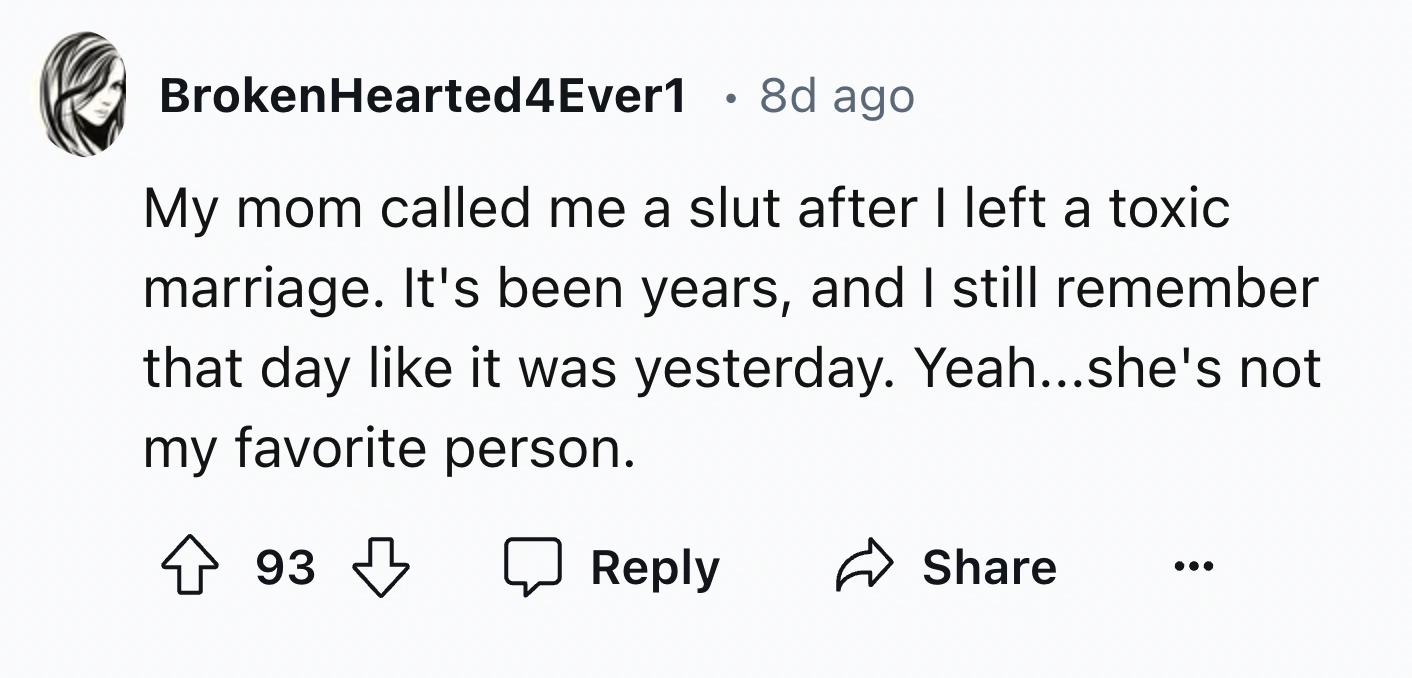Click the curved share arrow icon
1412x678 pixels.
(x=862, y=568)
